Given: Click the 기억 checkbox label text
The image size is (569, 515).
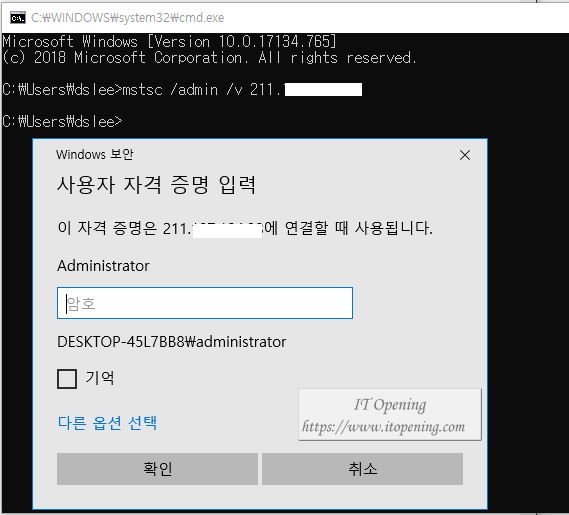Looking at the screenshot, I should click(100, 378).
